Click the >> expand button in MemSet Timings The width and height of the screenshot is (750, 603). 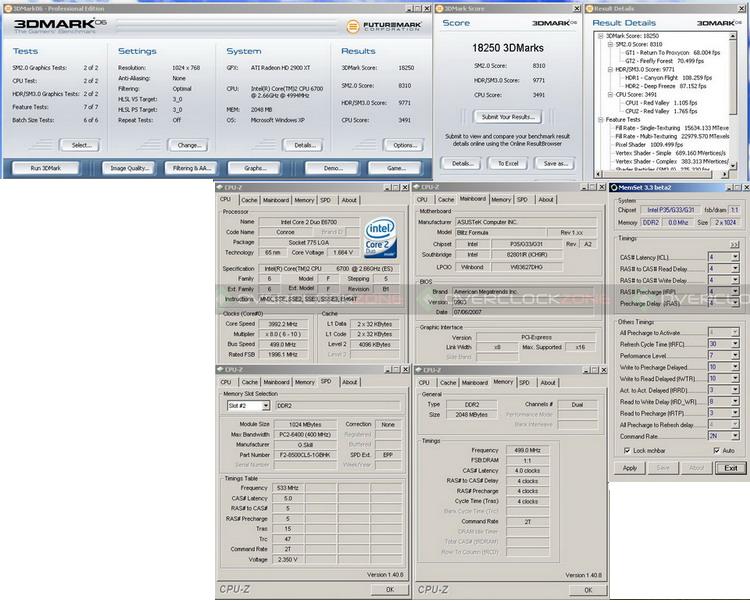coord(734,244)
